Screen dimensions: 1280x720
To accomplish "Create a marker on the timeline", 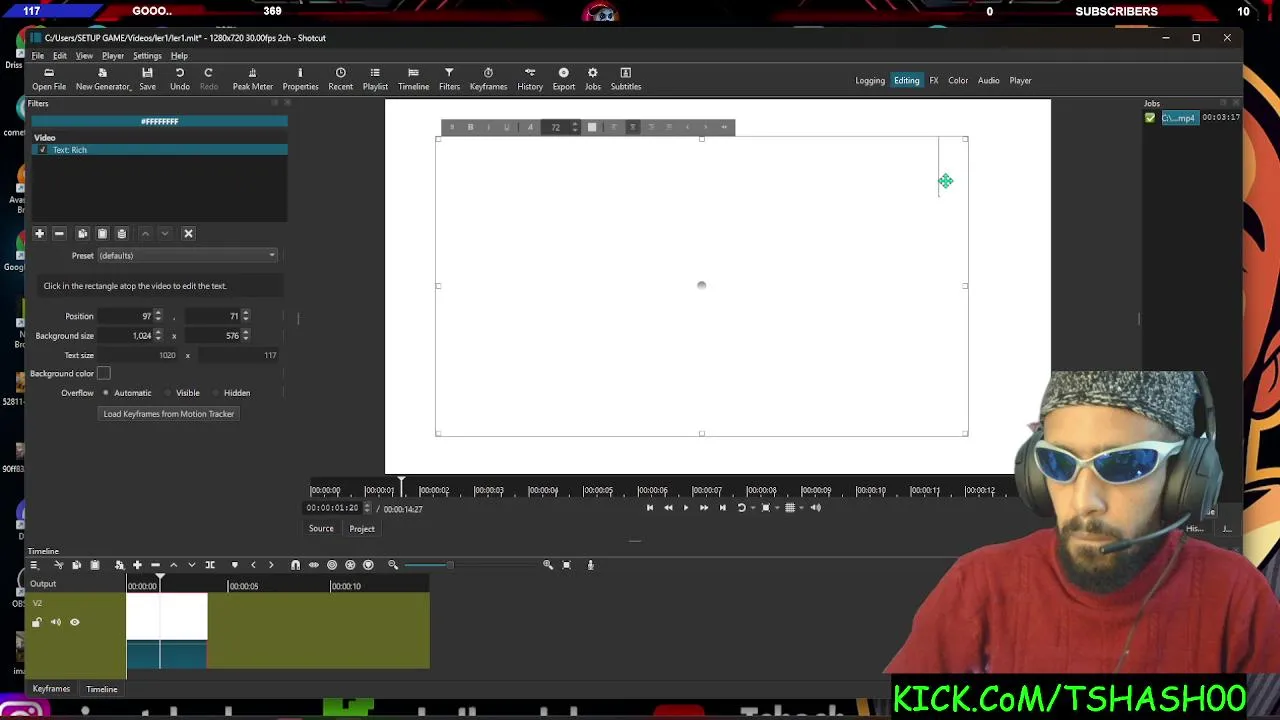I will coord(234,565).
